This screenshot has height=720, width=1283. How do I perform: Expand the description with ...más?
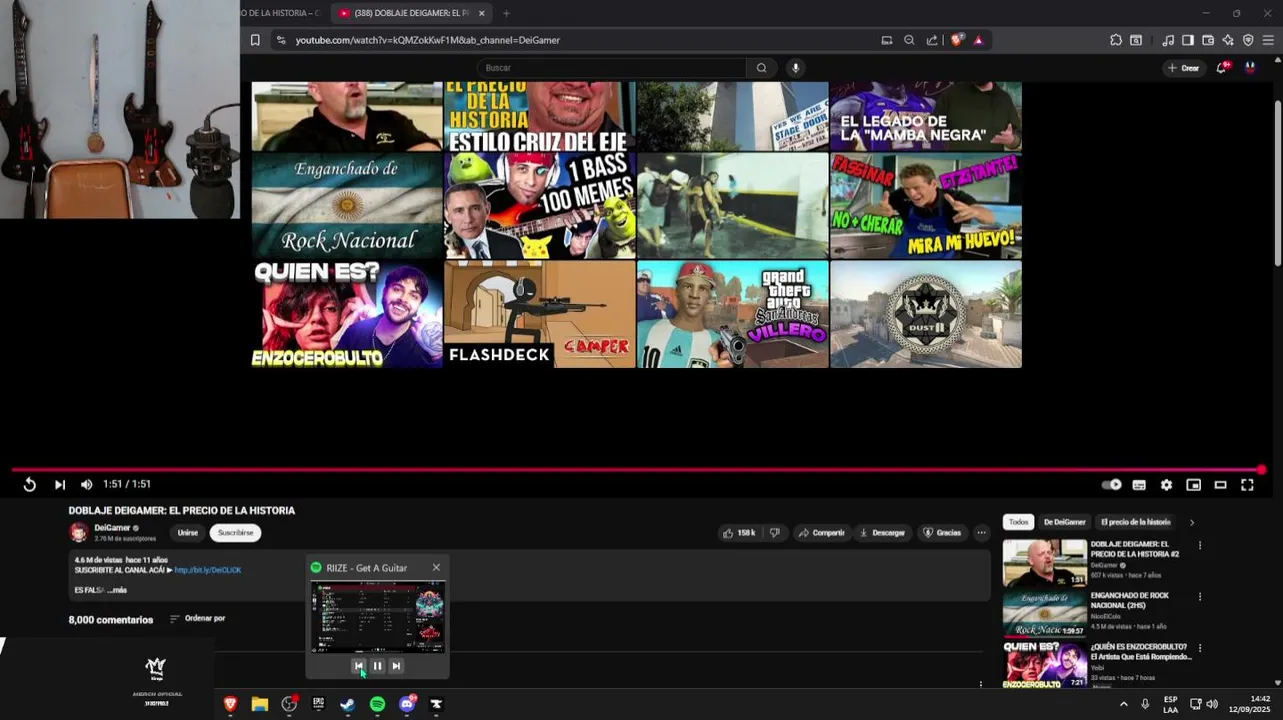coord(117,590)
